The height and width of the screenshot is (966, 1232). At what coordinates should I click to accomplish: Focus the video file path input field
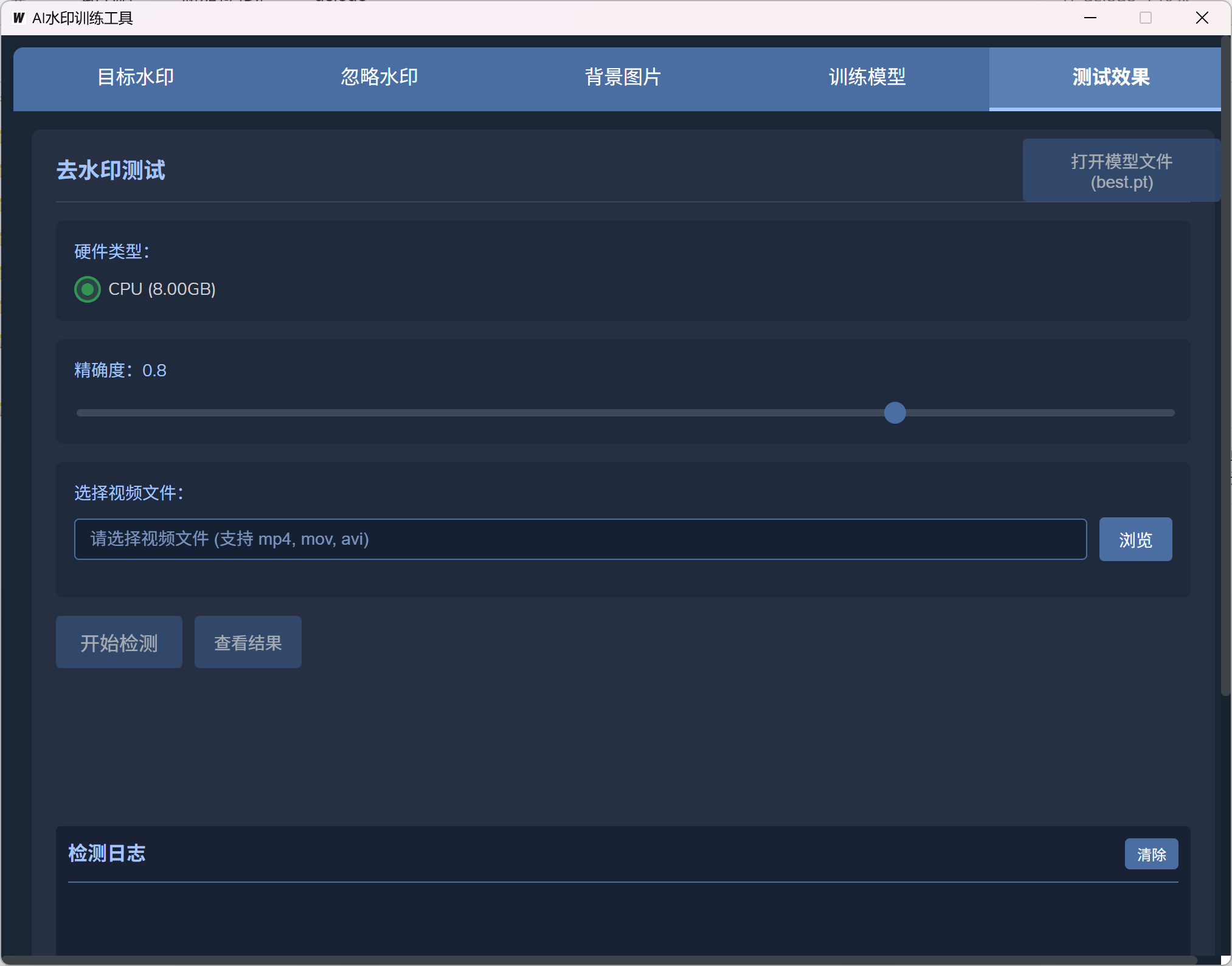tap(580, 539)
